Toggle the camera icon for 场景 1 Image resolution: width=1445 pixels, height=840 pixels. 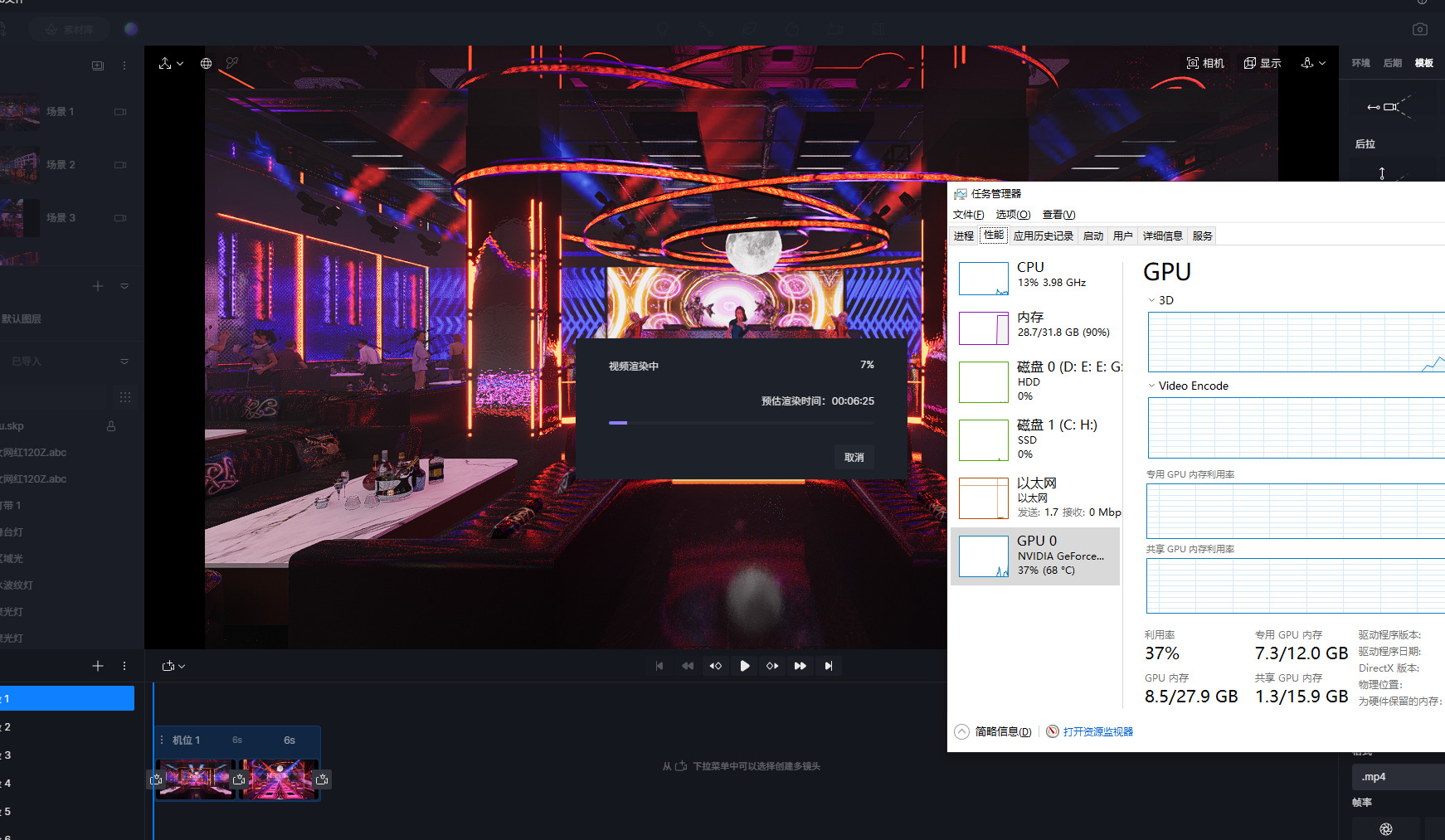click(x=120, y=112)
